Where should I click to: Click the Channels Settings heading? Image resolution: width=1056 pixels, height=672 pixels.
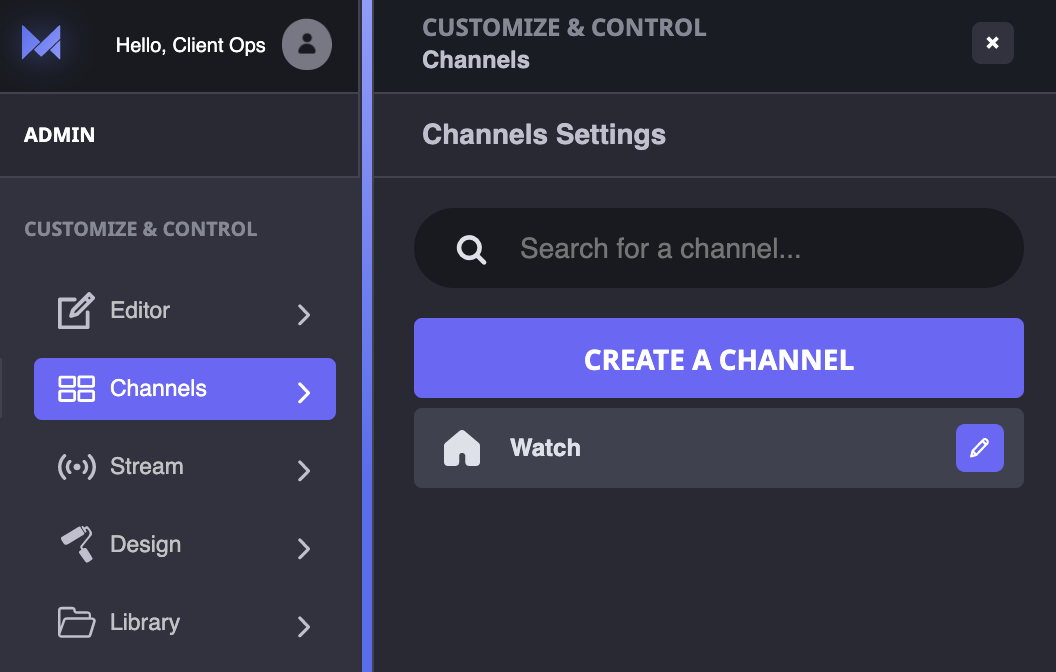pos(543,135)
